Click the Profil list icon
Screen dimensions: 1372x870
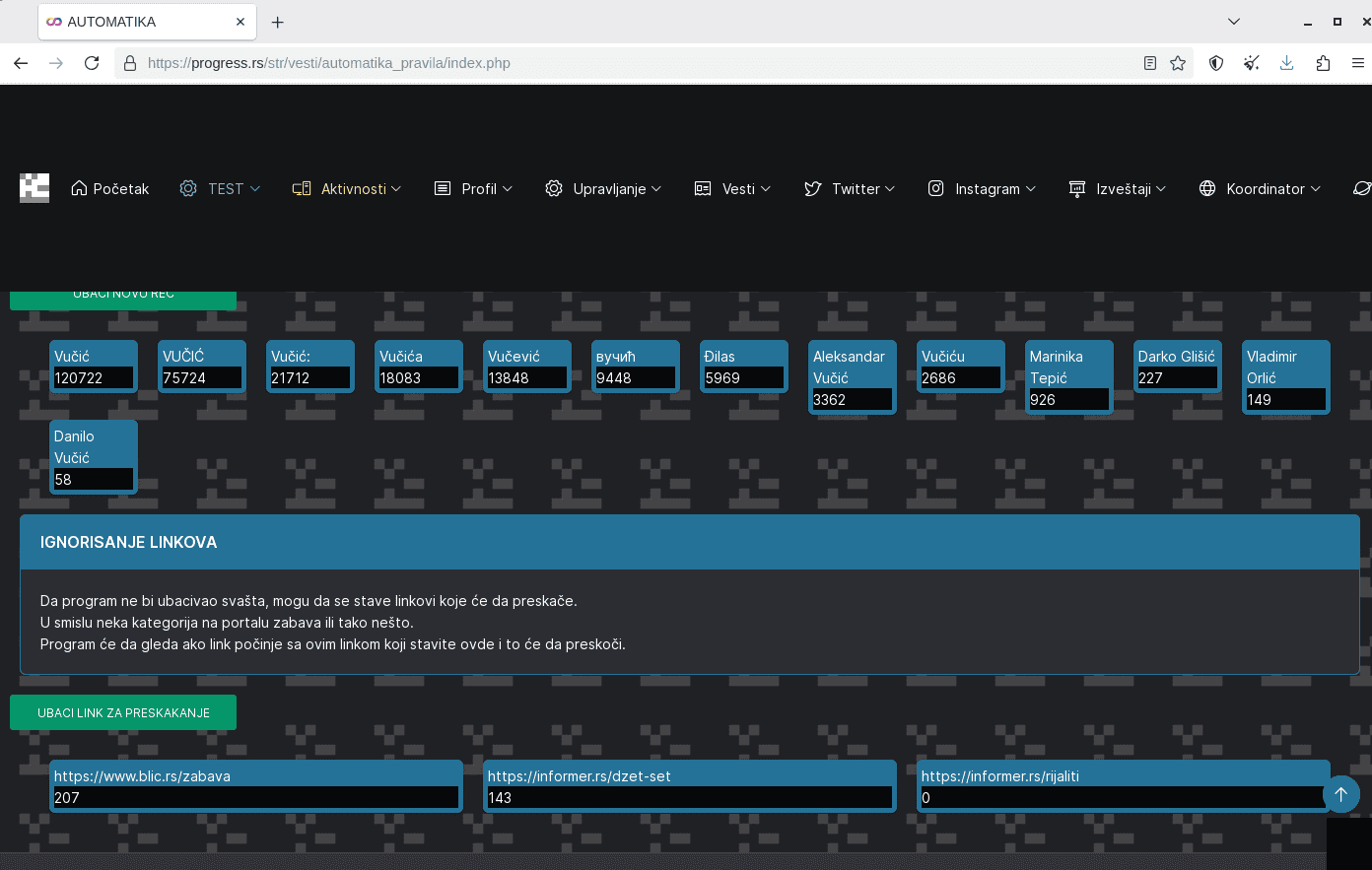(443, 188)
